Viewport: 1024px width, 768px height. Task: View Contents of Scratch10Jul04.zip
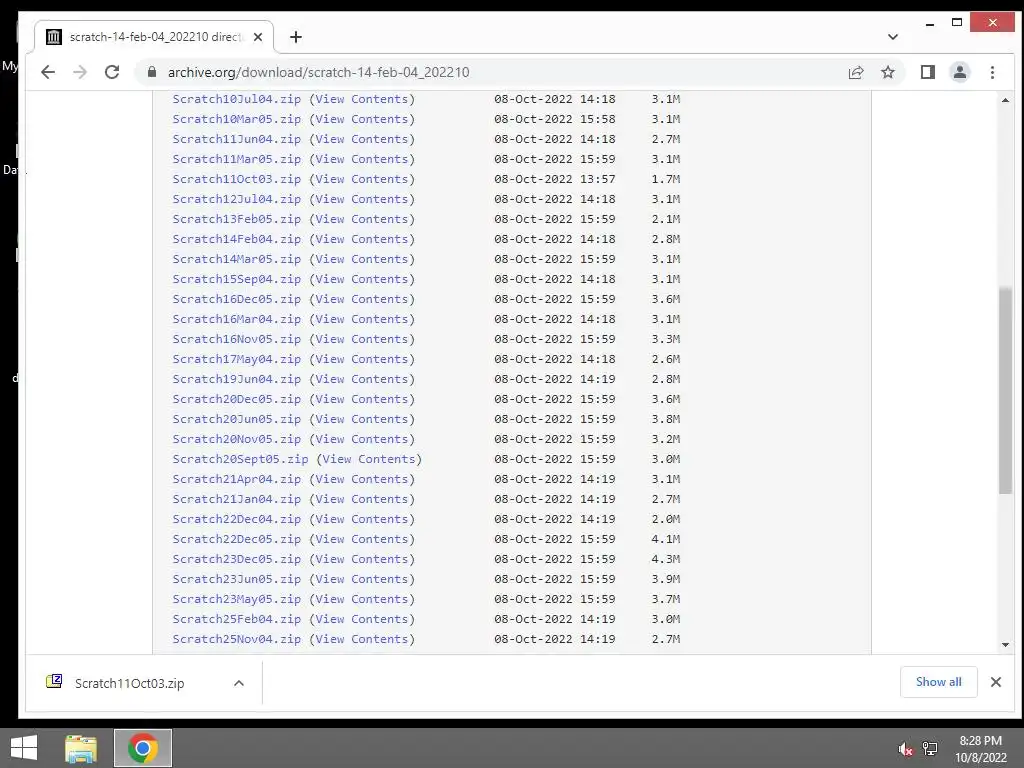coord(362,99)
